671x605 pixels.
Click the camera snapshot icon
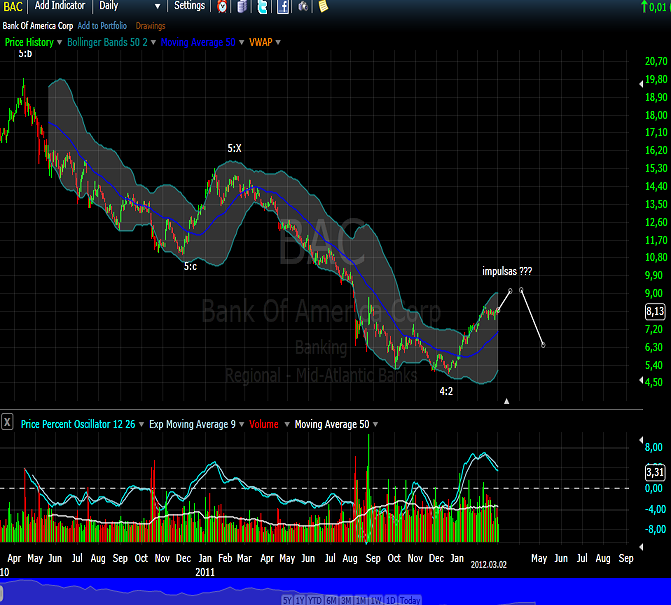pyautogui.click(x=303, y=6)
